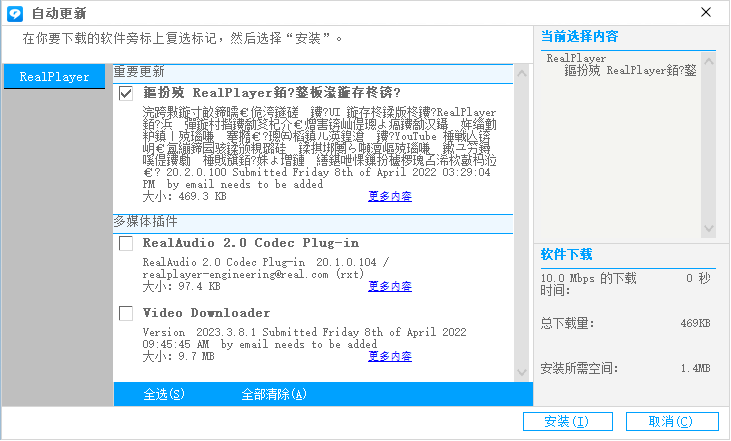Image resolution: width=731 pixels, height=441 pixels.
Task: Click the 安装(I) install button
Action: [x=567, y=421]
